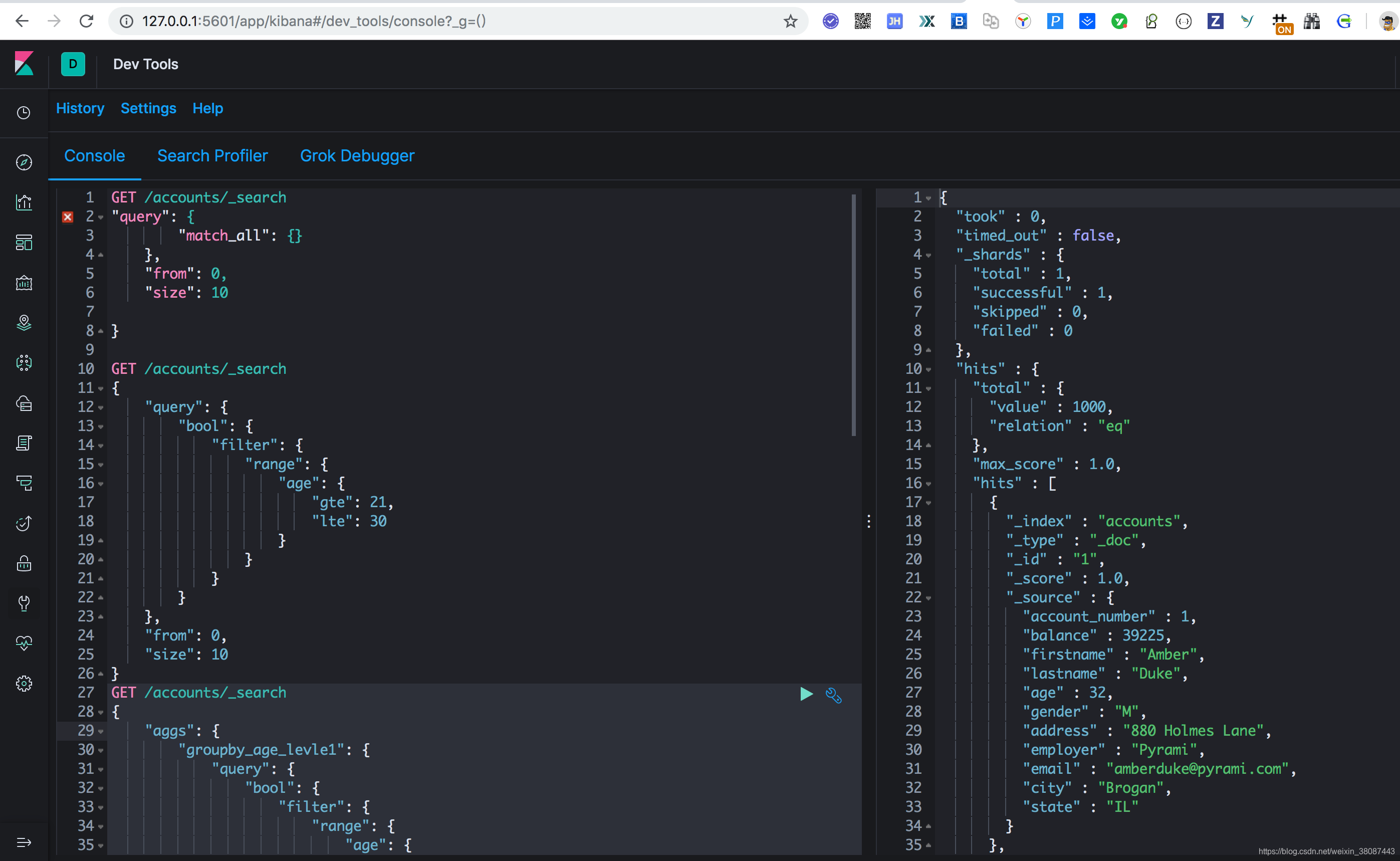Viewport: 1400px width, 861px height.
Task: Open Maps icon in sidebar
Action: tap(24, 323)
